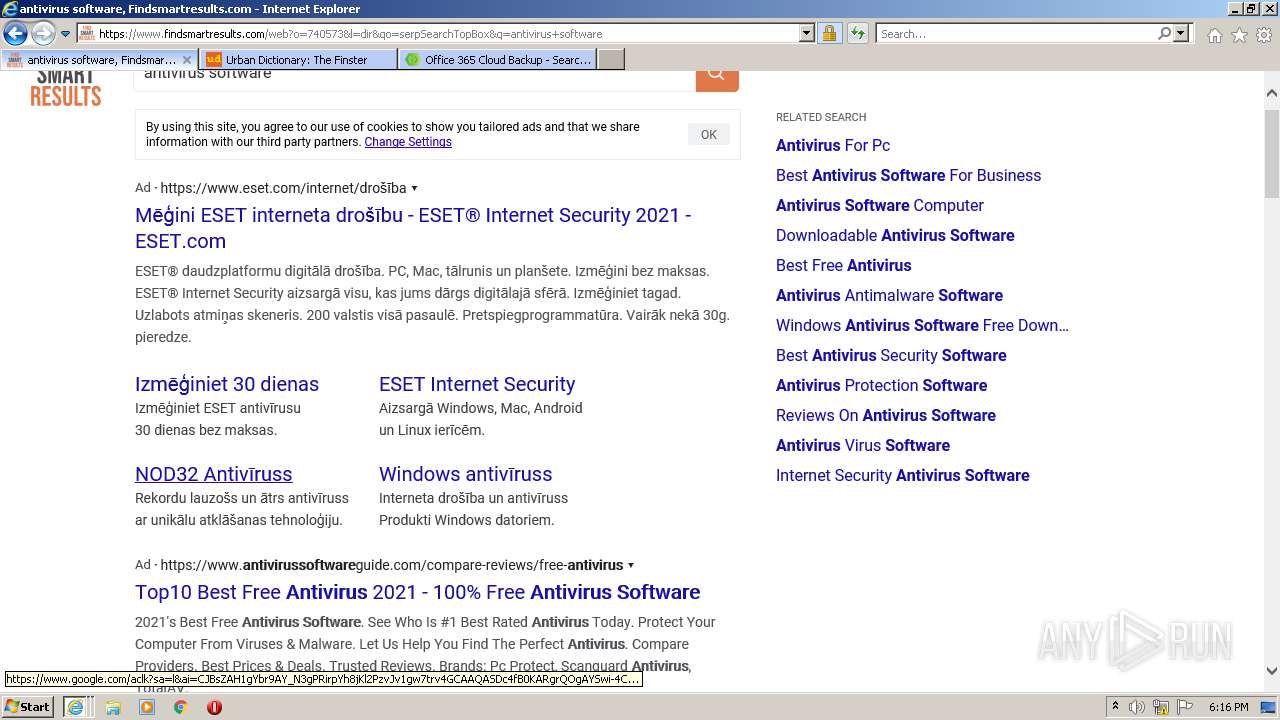Click the page scrollbar up arrow
1280x720 pixels.
tap(1271, 93)
